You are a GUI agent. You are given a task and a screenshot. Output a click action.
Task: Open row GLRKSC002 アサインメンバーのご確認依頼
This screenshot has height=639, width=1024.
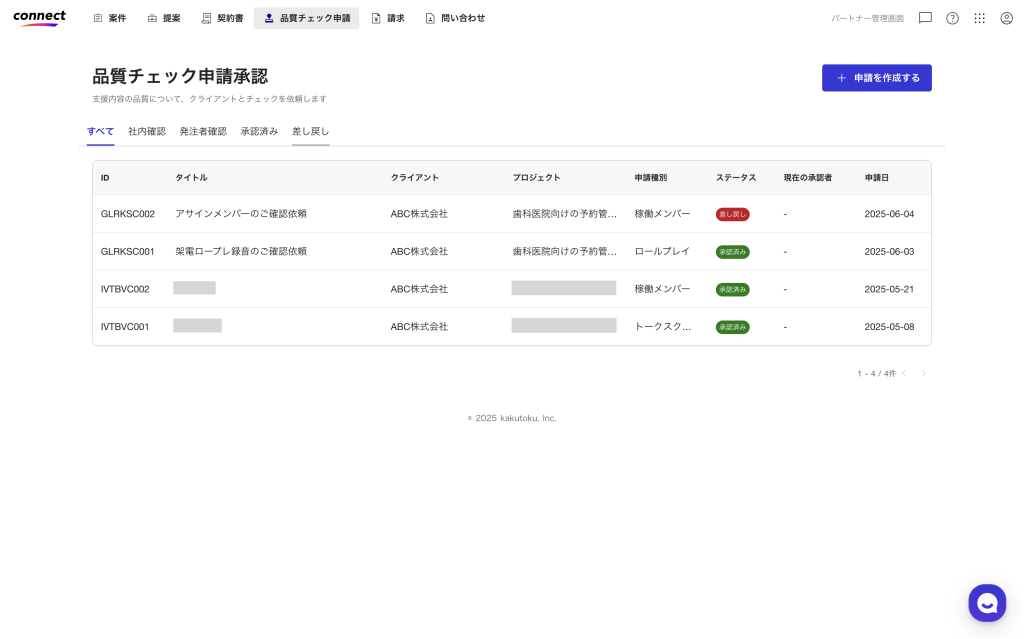(240, 214)
